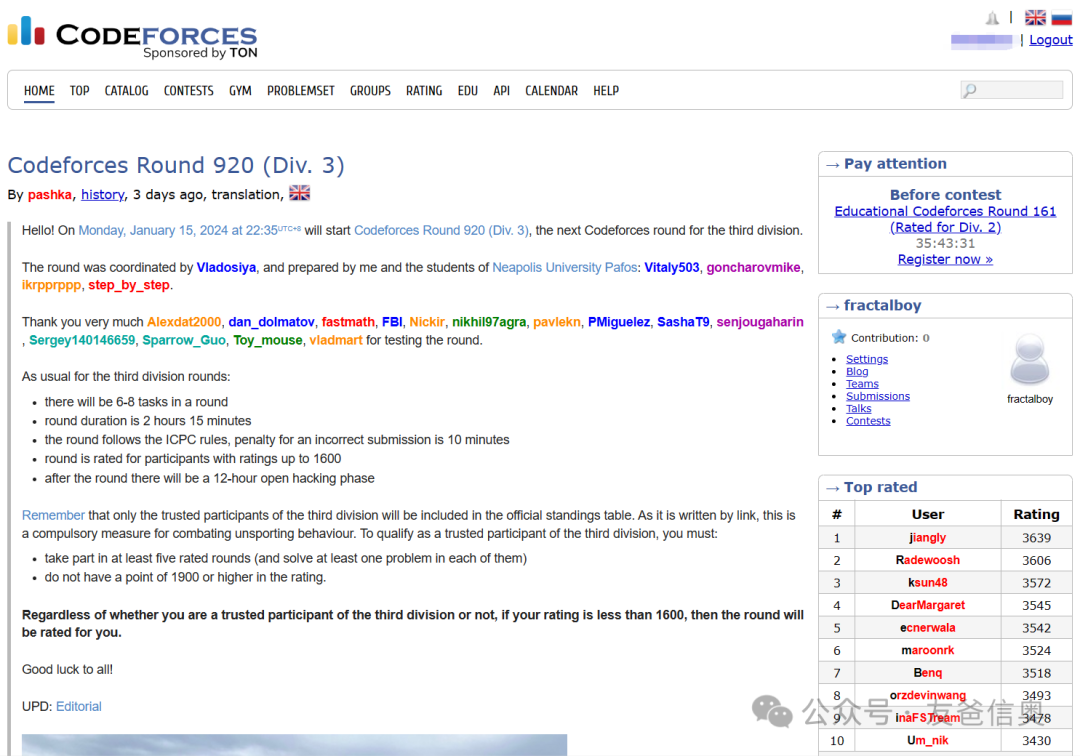Screen dimensions: 1080x756
Task: Open the fractalboy avatar image
Action: pyautogui.click(x=1029, y=358)
